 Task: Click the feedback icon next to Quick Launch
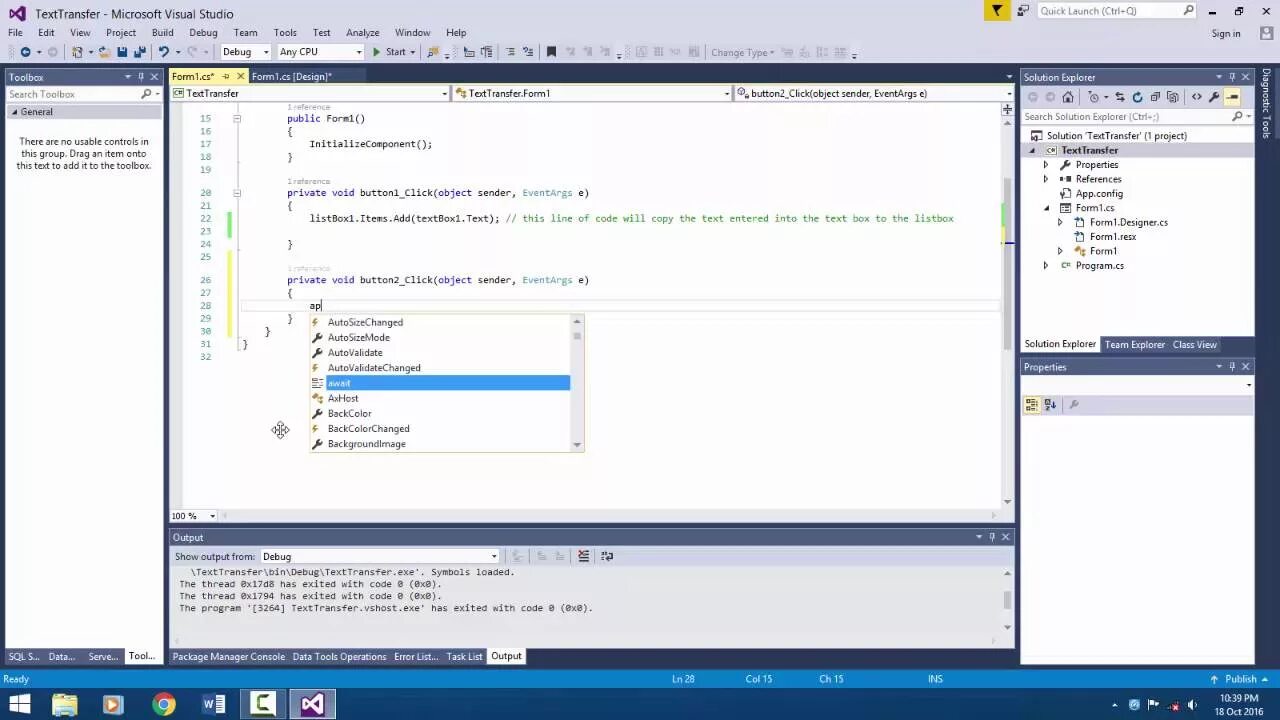point(1023,11)
